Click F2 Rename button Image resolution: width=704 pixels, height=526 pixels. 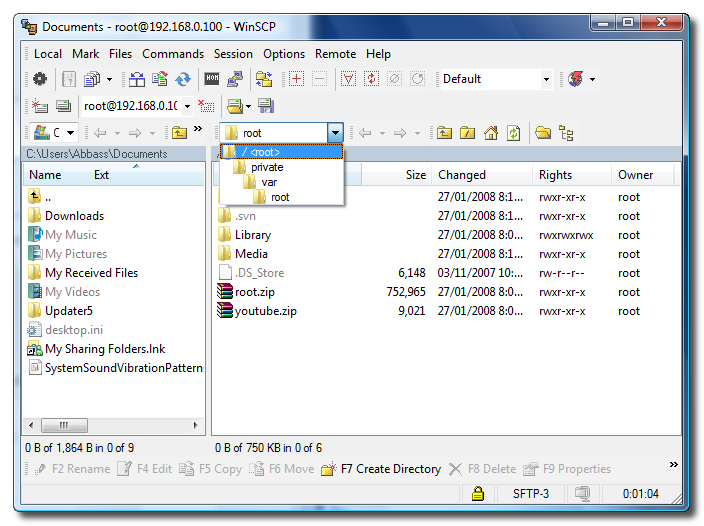pyautogui.click(x=73, y=469)
